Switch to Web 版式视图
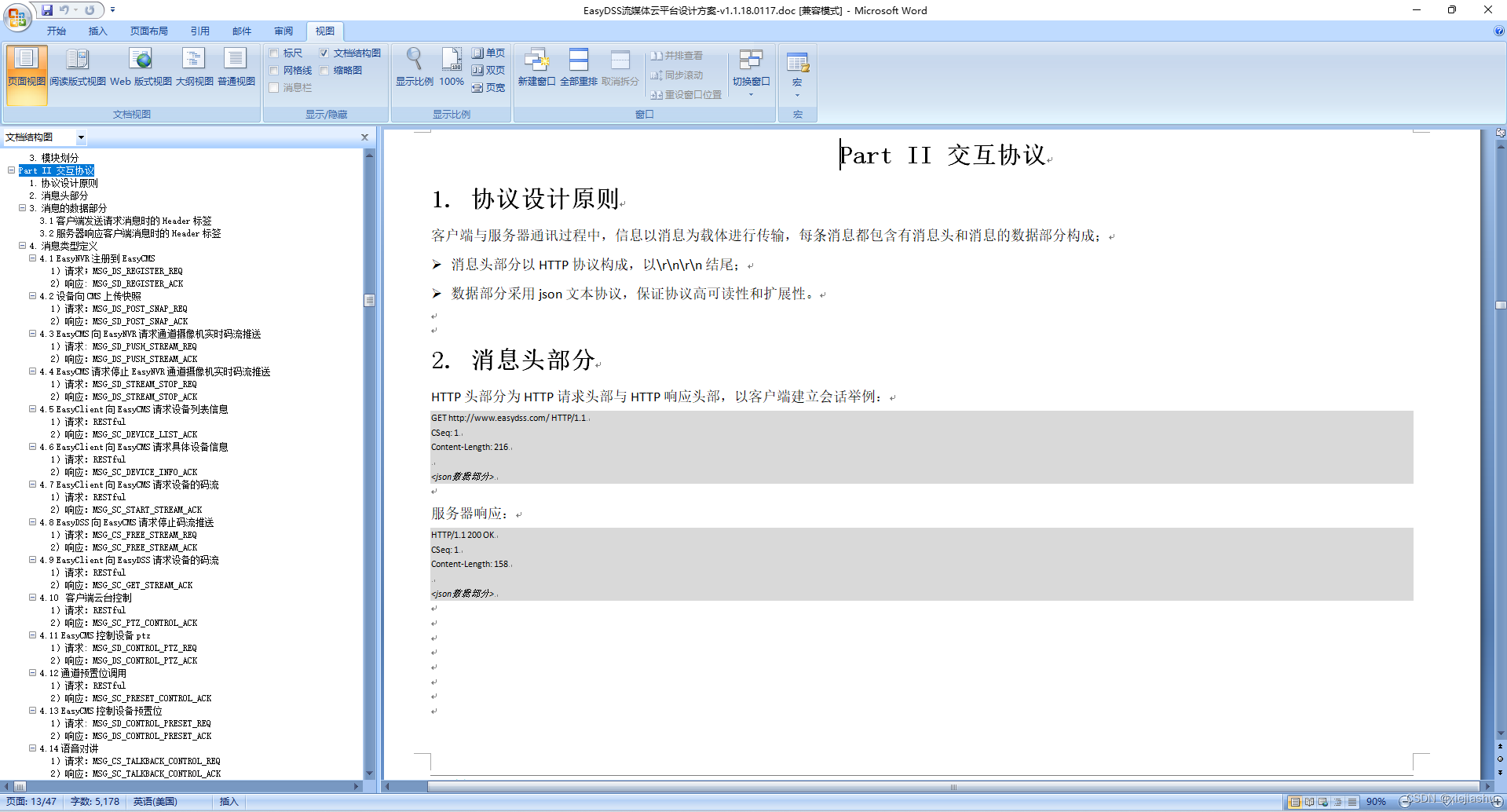 (141, 67)
